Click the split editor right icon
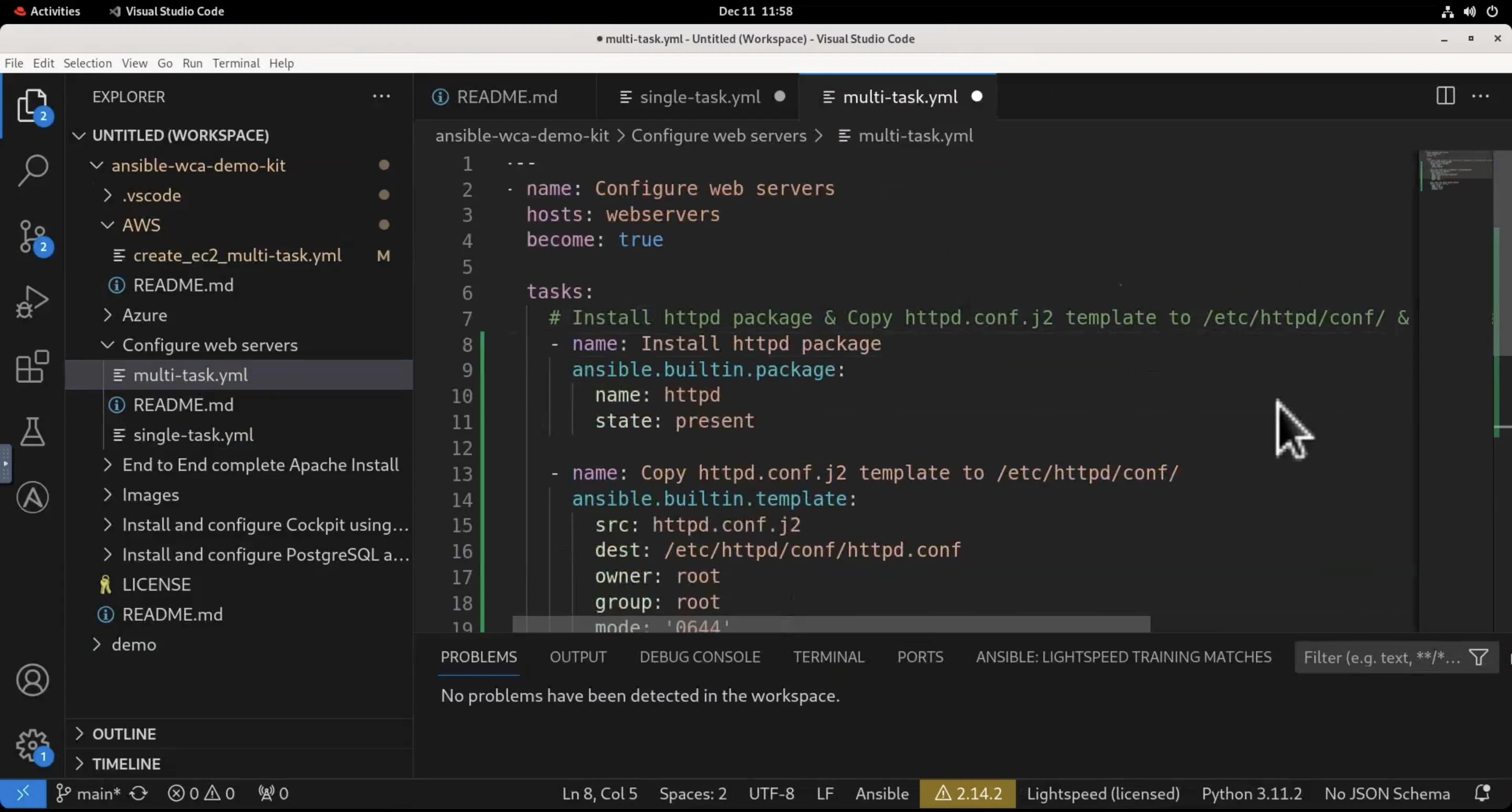The width and height of the screenshot is (1512, 812). click(x=1445, y=96)
